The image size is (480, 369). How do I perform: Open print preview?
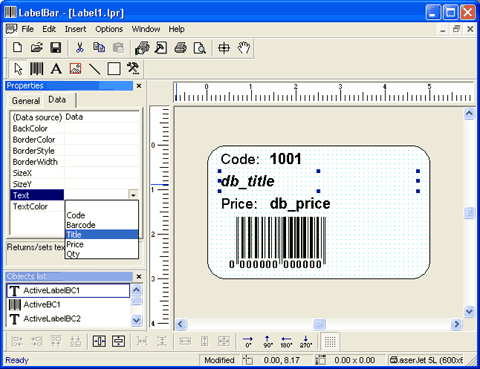(x=200, y=48)
